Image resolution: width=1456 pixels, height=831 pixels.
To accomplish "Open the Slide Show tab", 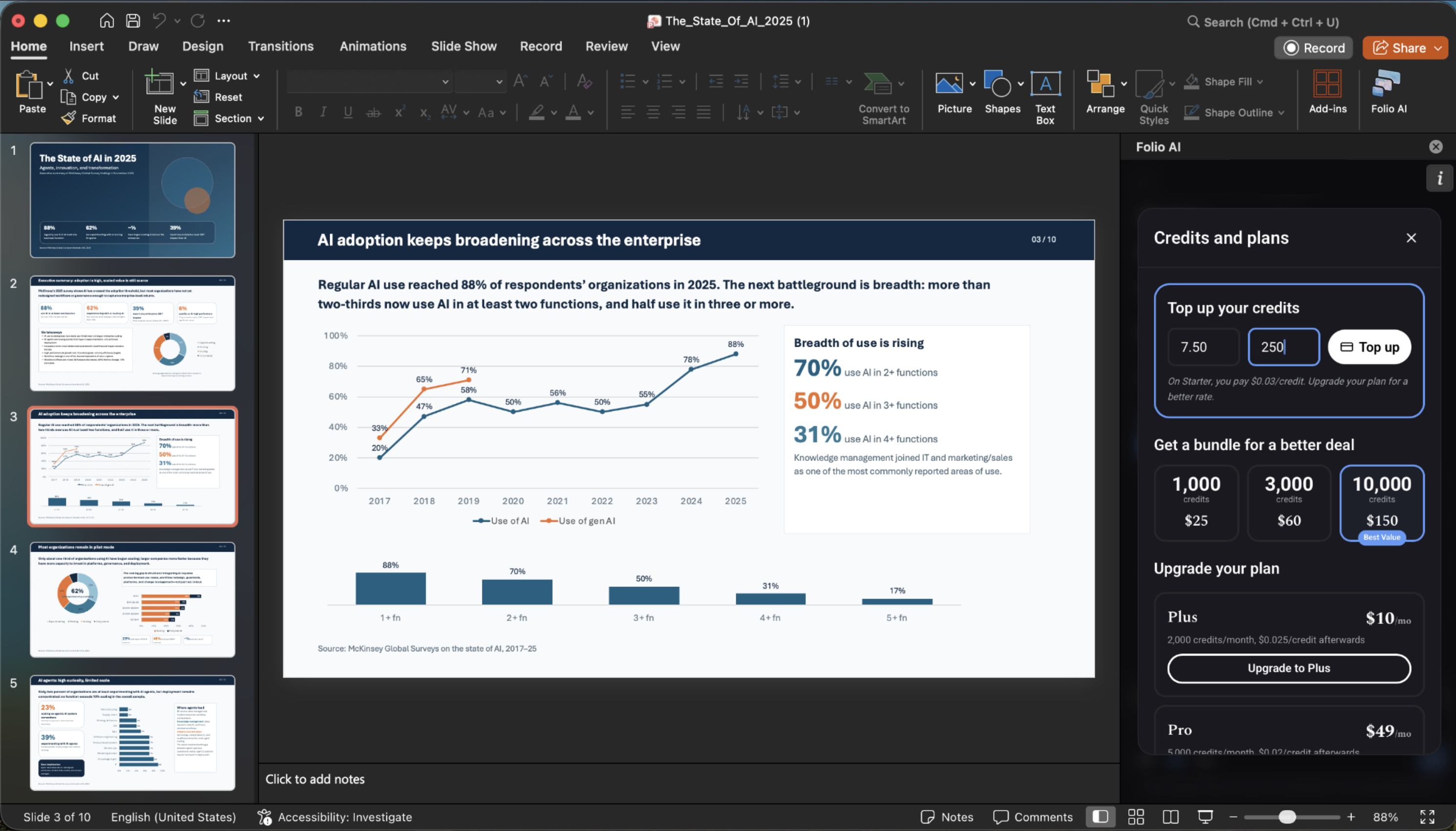I will 463,46.
